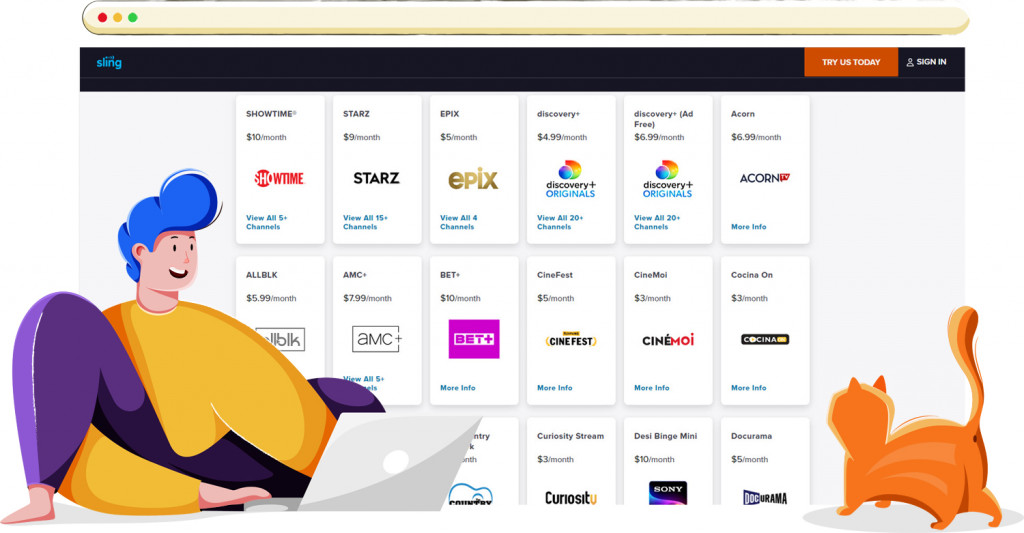Click the CinéMoi logo

(668, 340)
